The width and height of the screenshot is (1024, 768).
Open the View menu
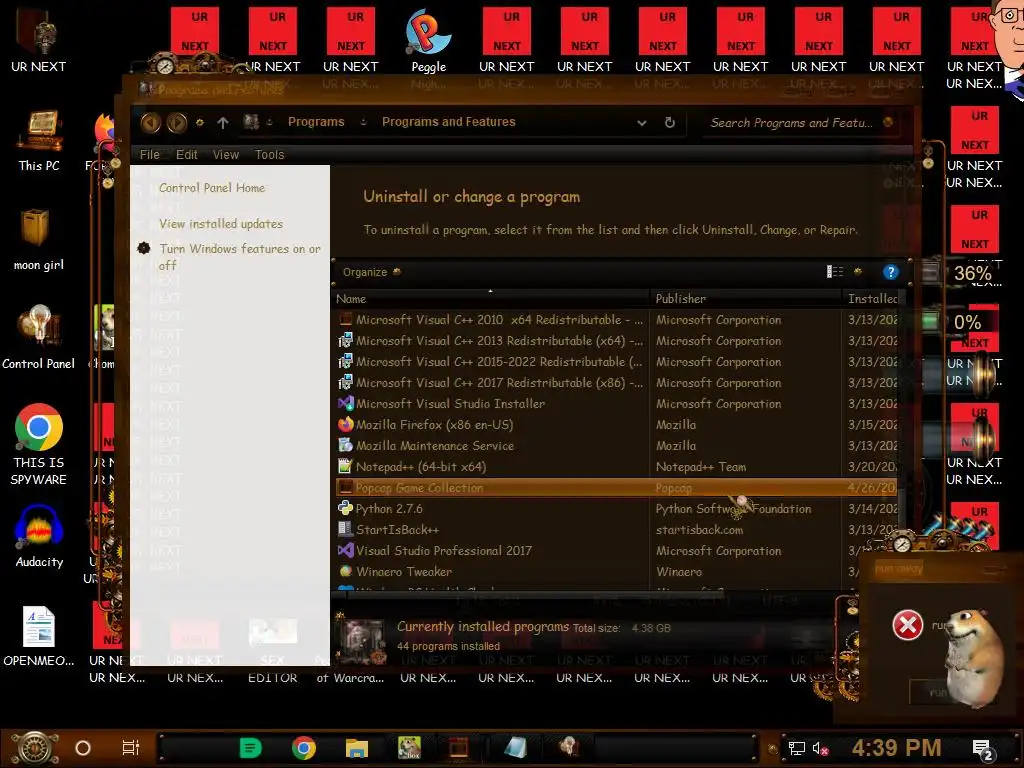click(x=225, y=155)
